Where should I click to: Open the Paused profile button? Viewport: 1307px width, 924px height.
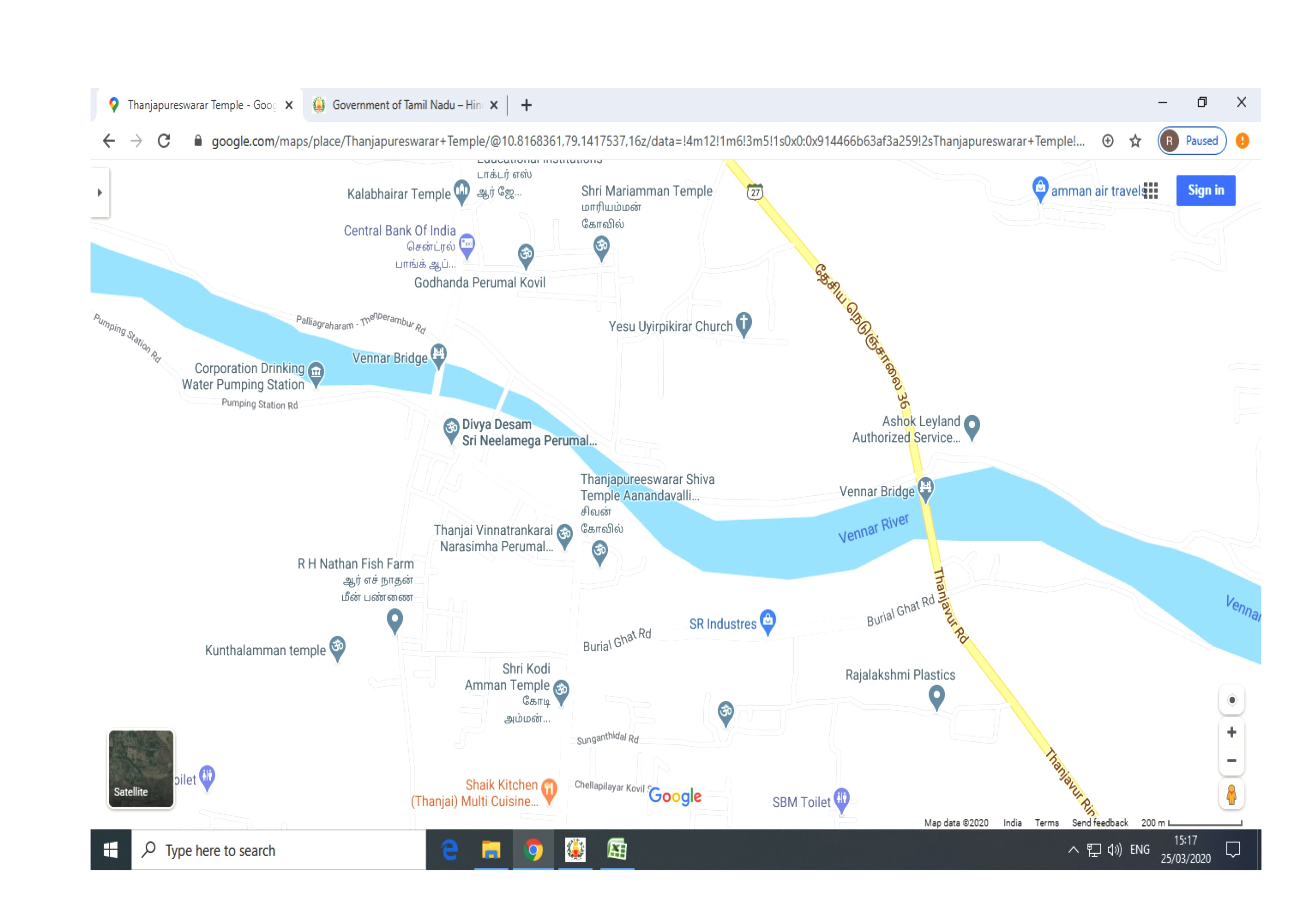click(x=1192, y=141)
